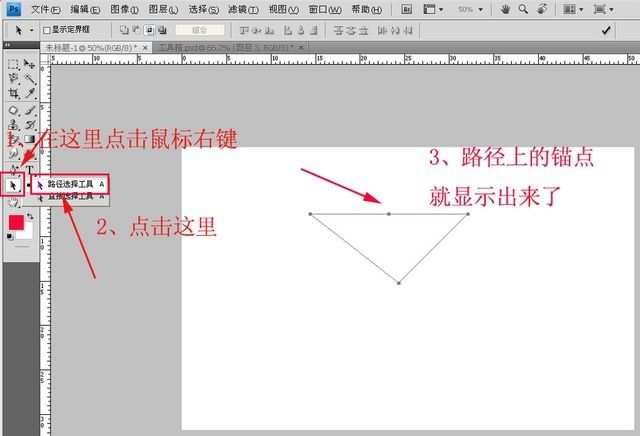Viewport: 640px width, 436px height.
Task: Select the Lasso tool
Action: click(13, 78)
